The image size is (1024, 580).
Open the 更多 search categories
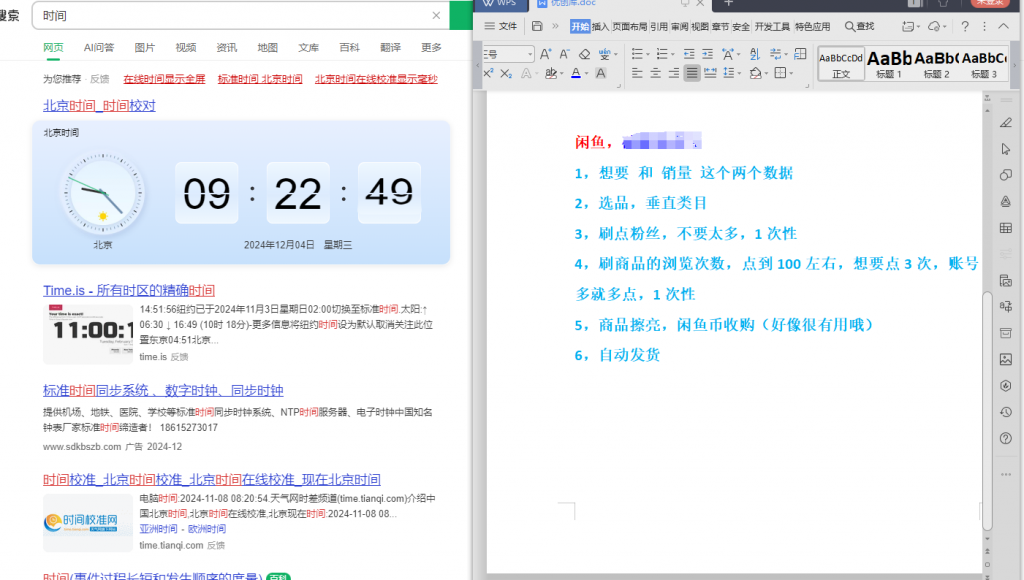coord(431,48)
